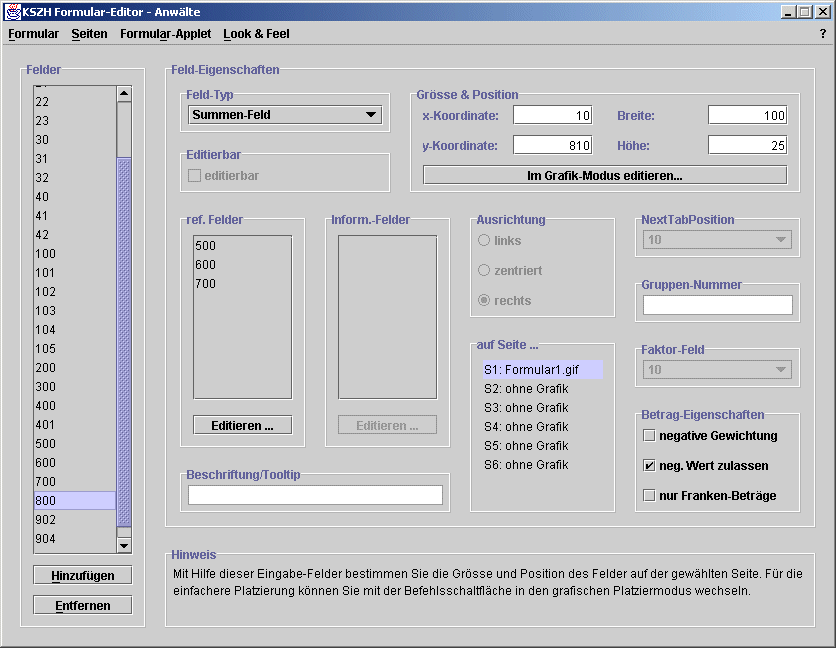
Task: Click the Entfernen button
Action: (x=83, y=605)
